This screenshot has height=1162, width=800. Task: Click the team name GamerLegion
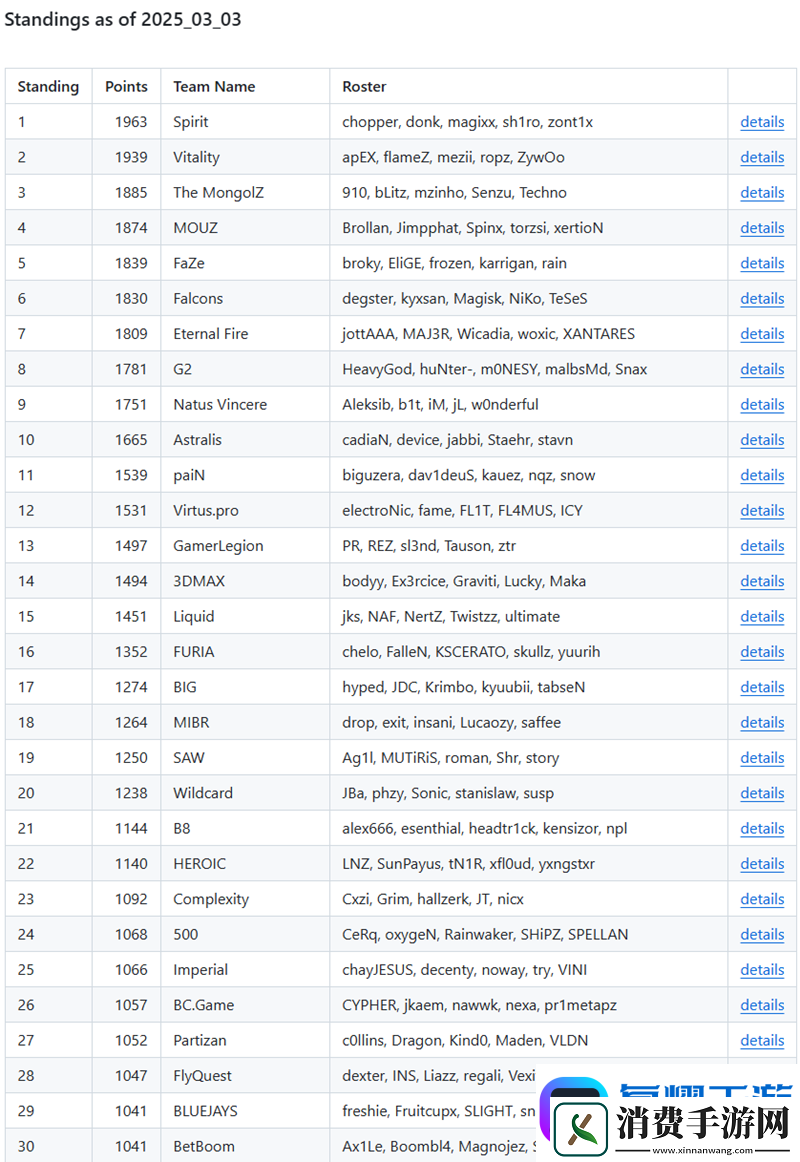(x=219, y=545)
